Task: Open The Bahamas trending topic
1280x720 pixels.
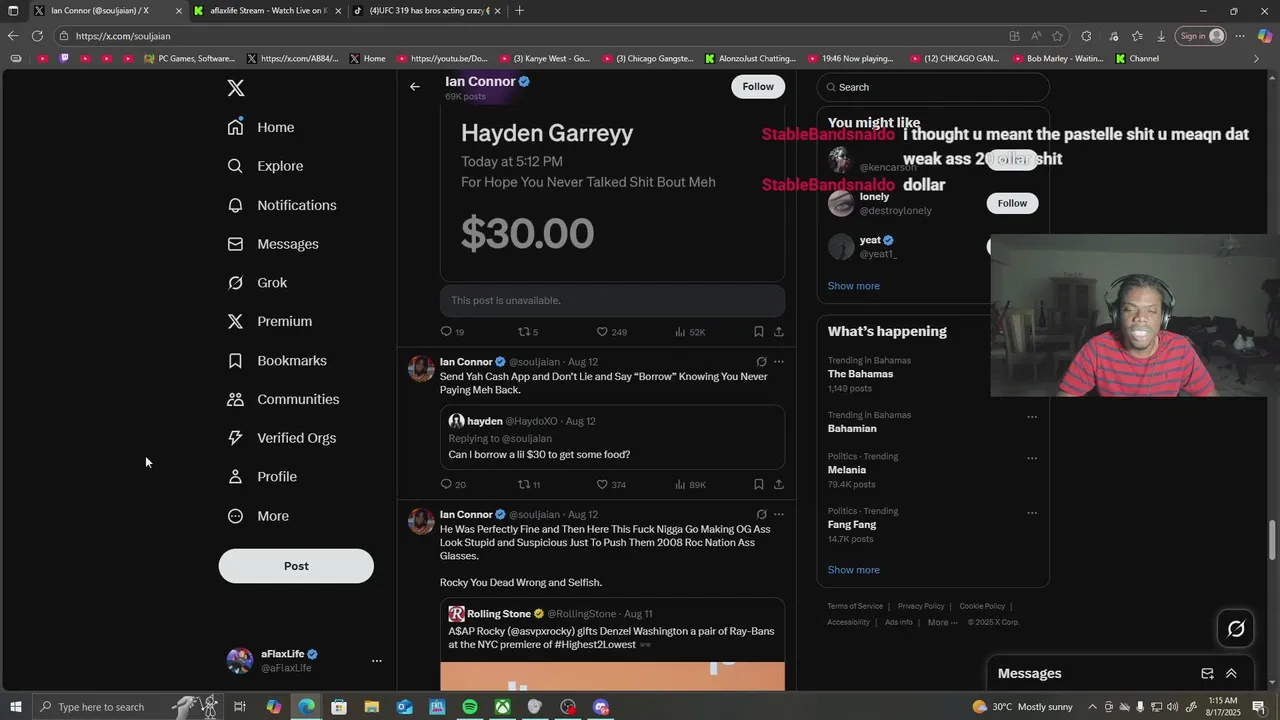Action: pyautogui.click(x=860, y=374)
